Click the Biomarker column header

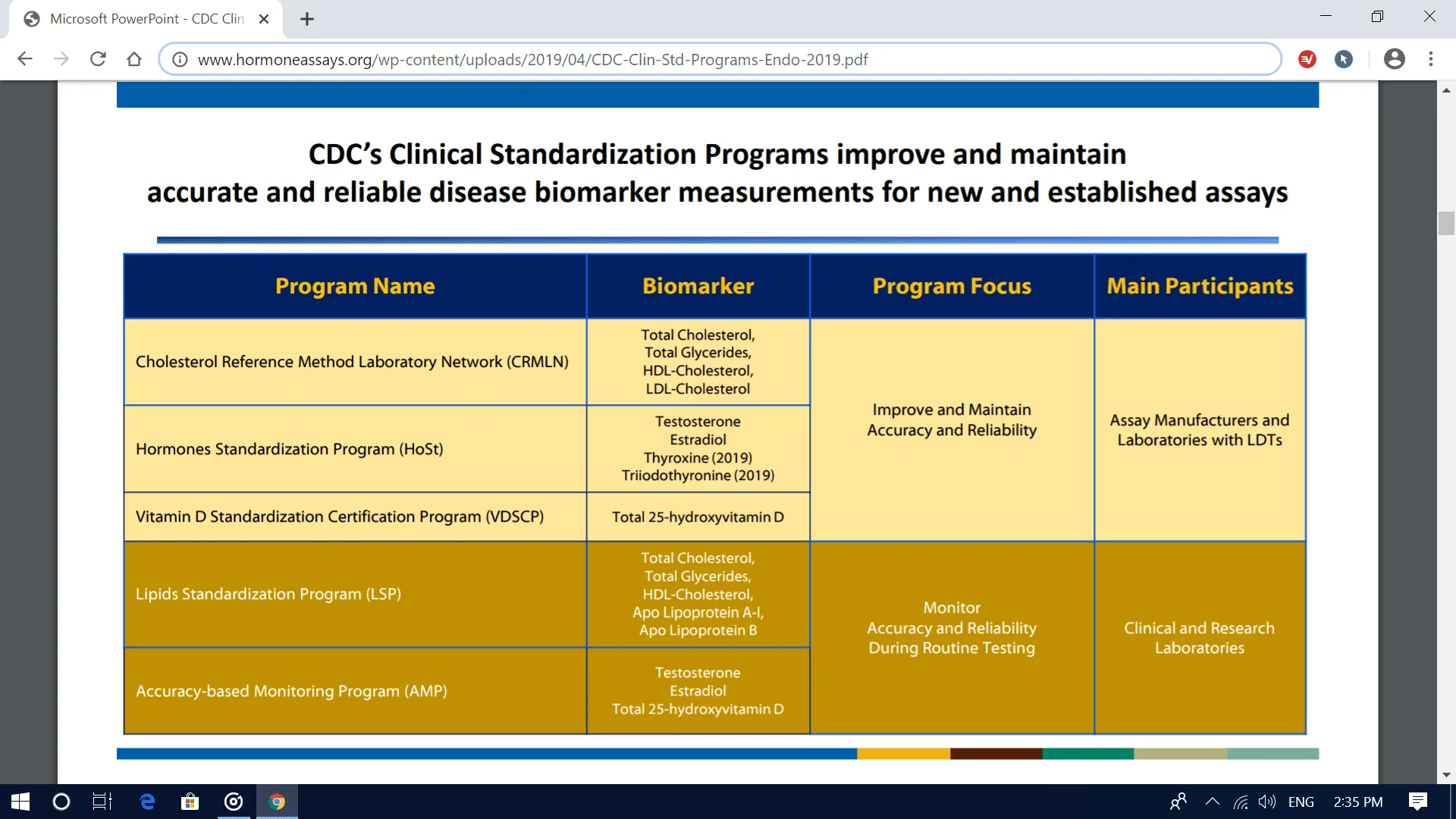tap(698, 286)
